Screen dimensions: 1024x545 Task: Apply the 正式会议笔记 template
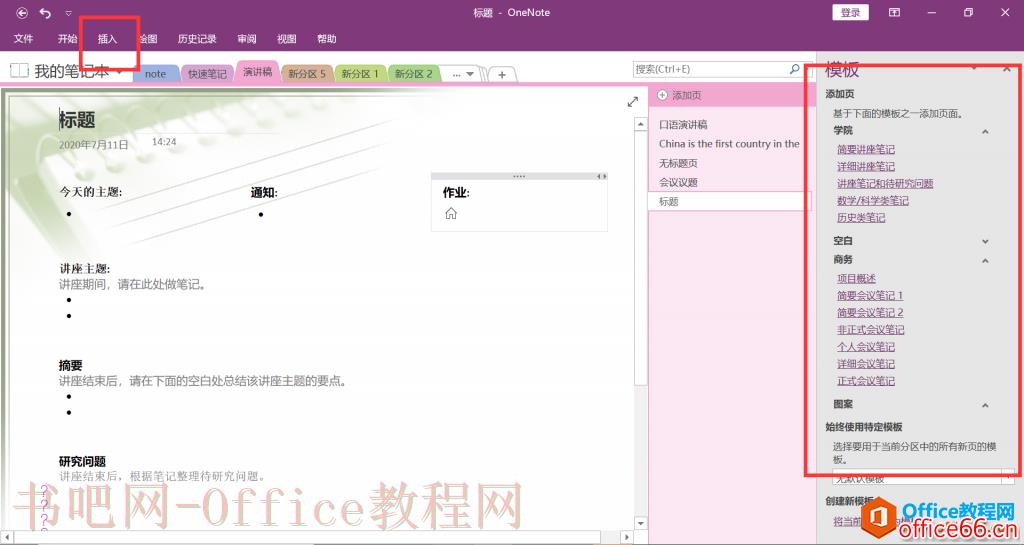tap(866, 381)
